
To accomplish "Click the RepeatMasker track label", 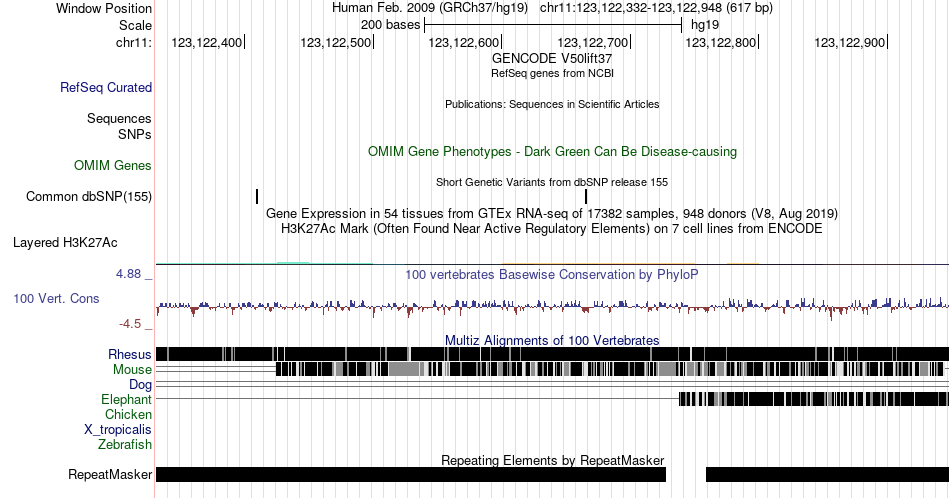I will (110, 474).
